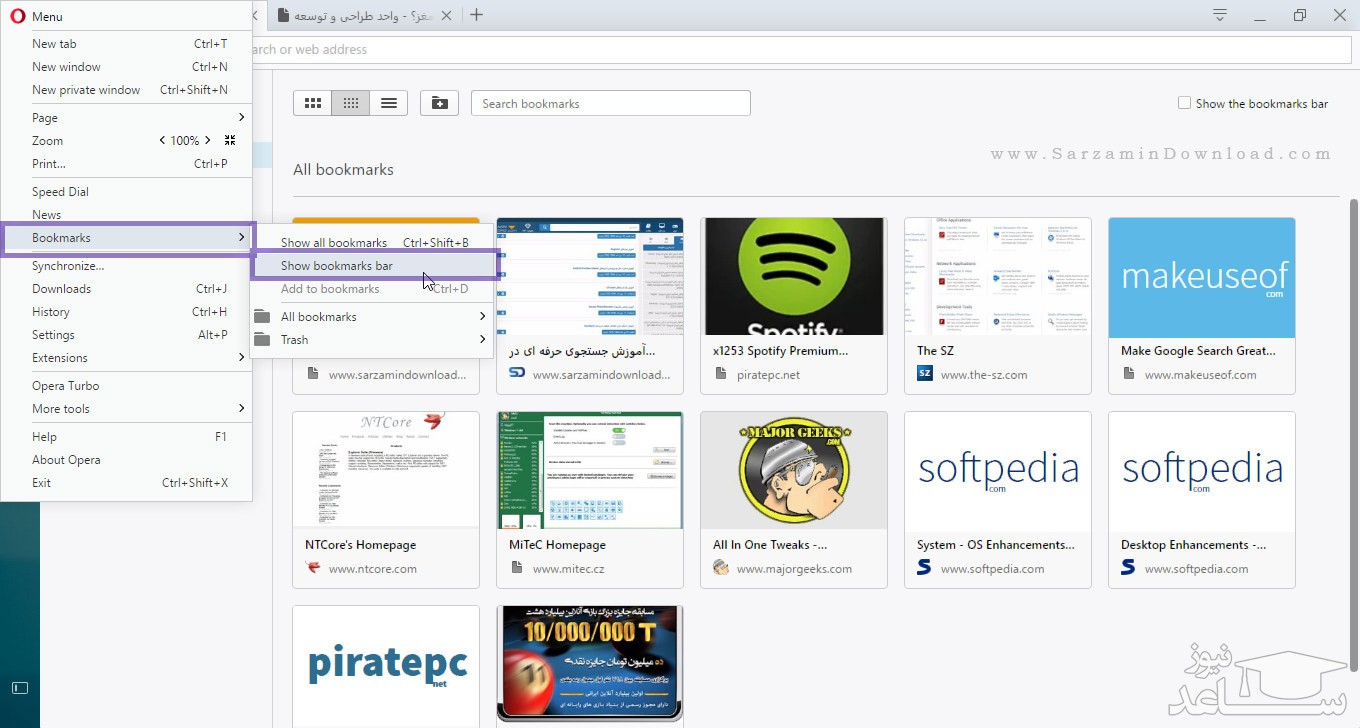
Task: Create a new bookmark folder
Action: pos(439,103)
